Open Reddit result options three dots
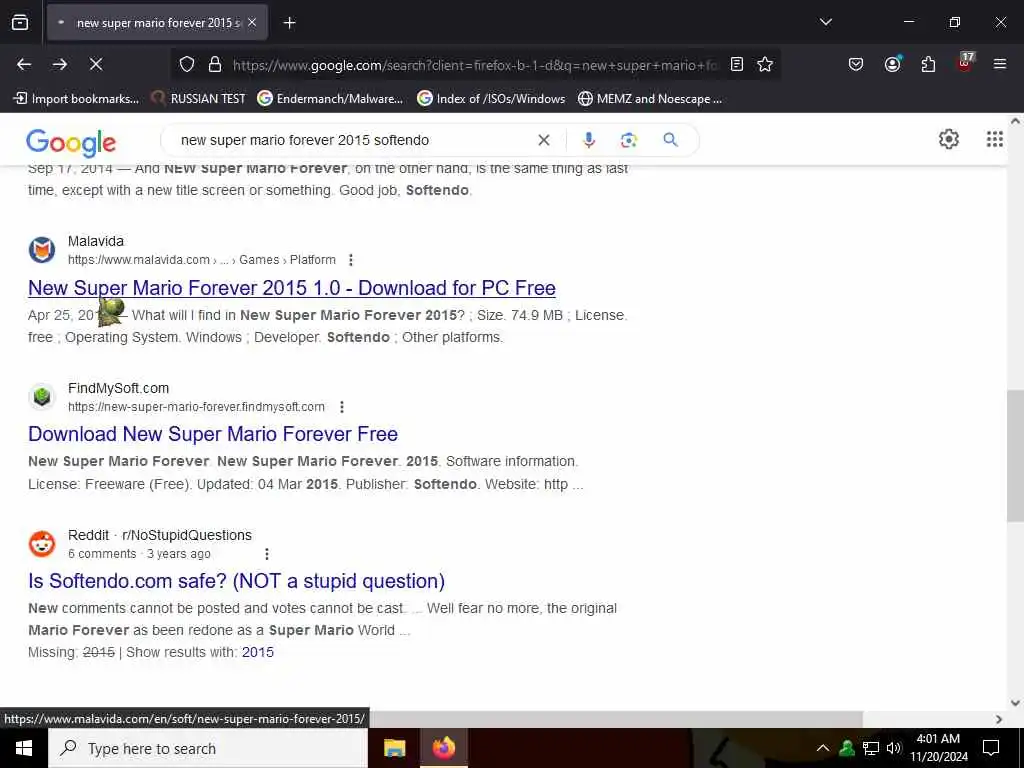 coord(266,554)
